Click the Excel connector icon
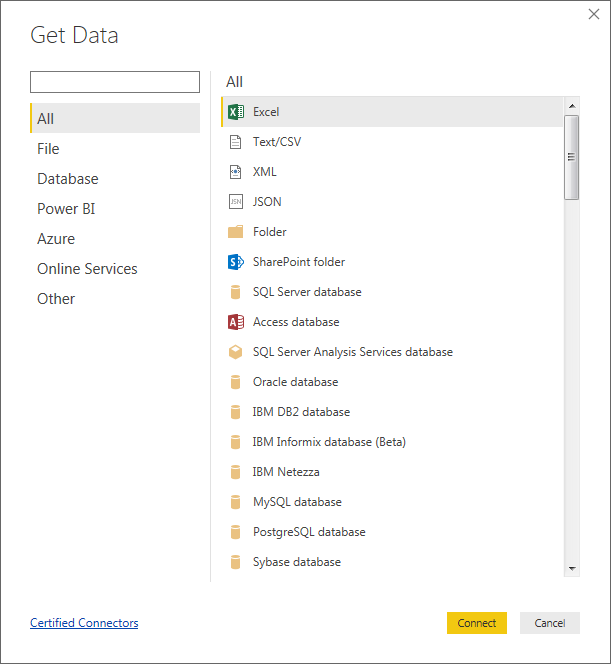 tap(236, 112)
